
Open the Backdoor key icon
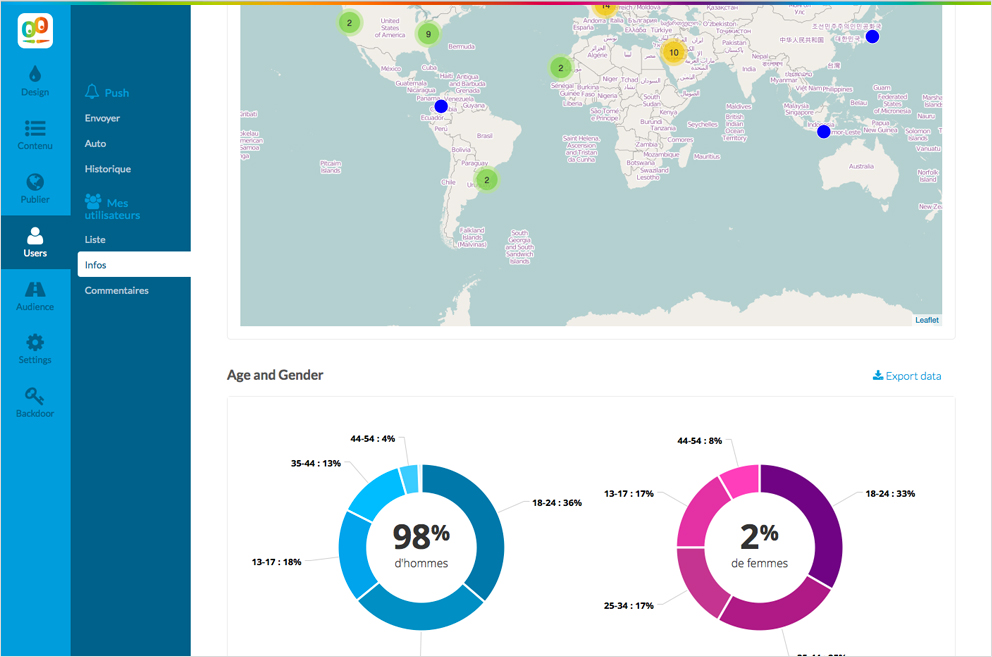35,396
